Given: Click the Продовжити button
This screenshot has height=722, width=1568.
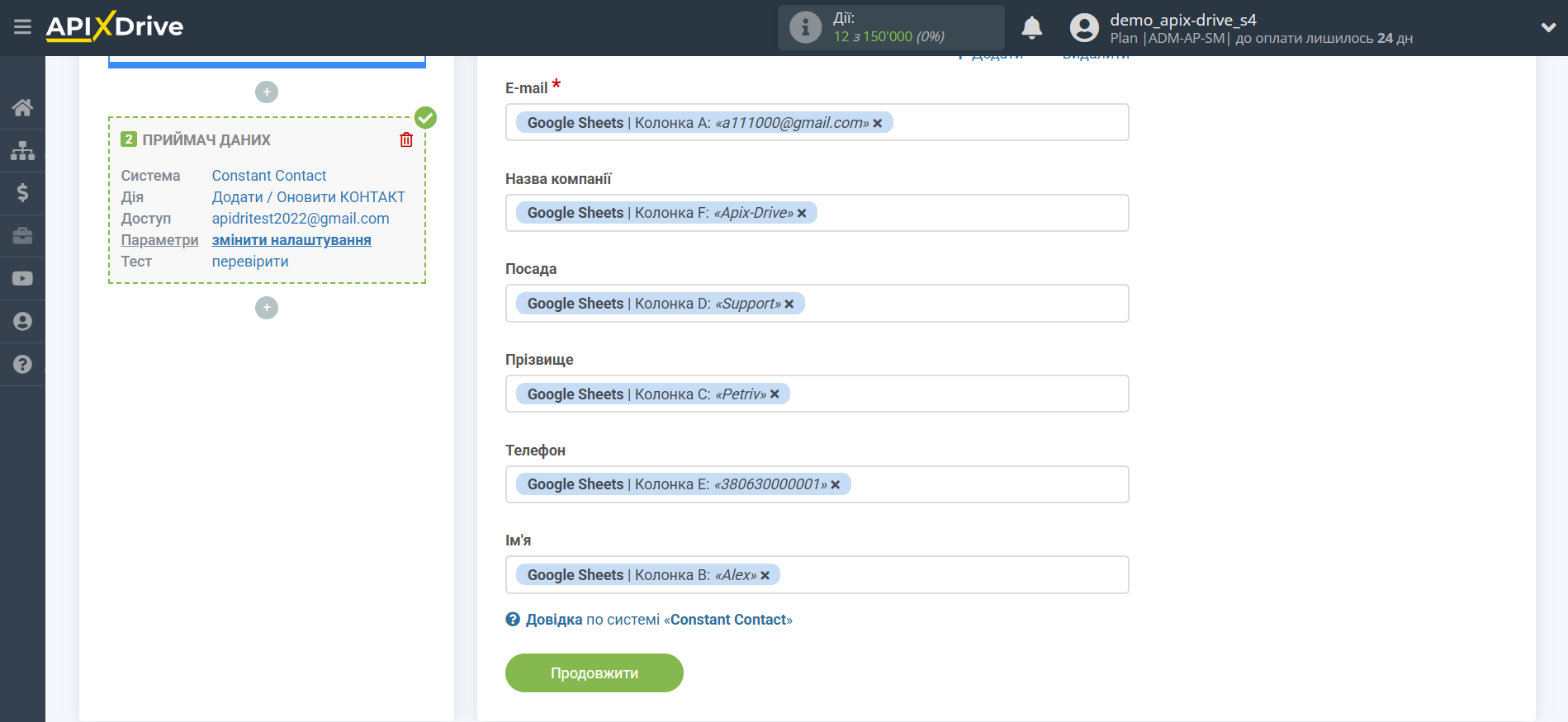Looking at the screenshot, I should click(595, 673).
